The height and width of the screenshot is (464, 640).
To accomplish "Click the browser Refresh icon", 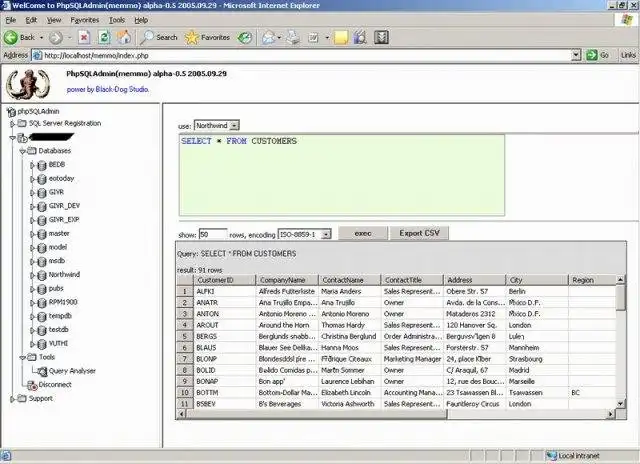I will [x=102, y=37].
